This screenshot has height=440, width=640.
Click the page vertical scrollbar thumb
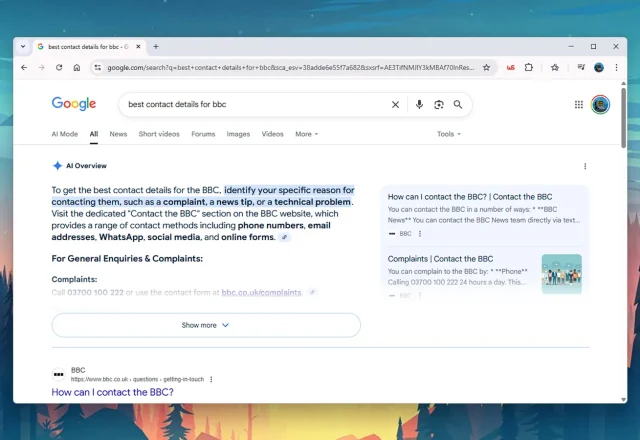(623, 118)
